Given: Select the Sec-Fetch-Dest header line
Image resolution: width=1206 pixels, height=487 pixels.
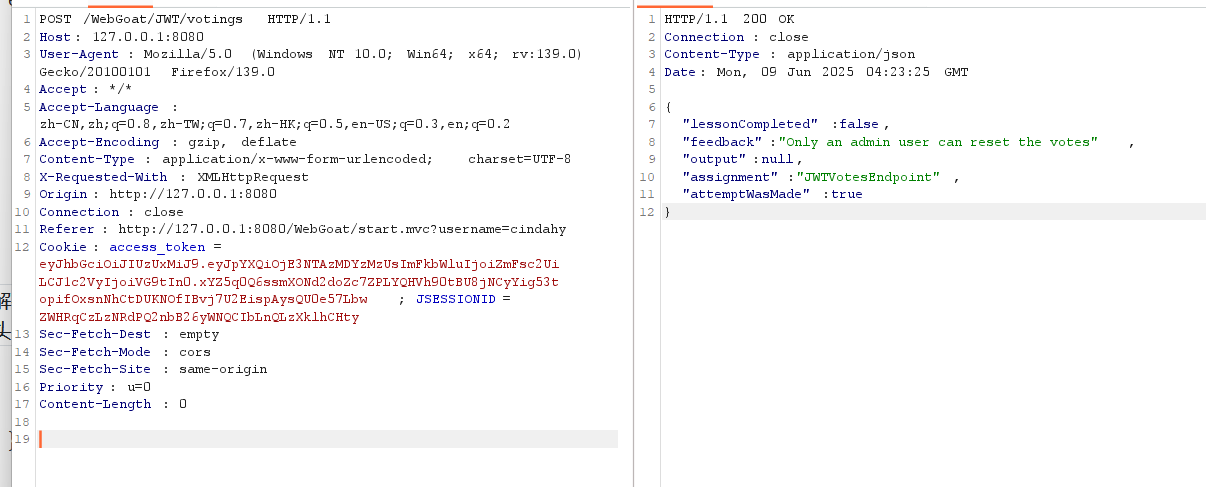Looking at the screenshot, I should 128,334.
